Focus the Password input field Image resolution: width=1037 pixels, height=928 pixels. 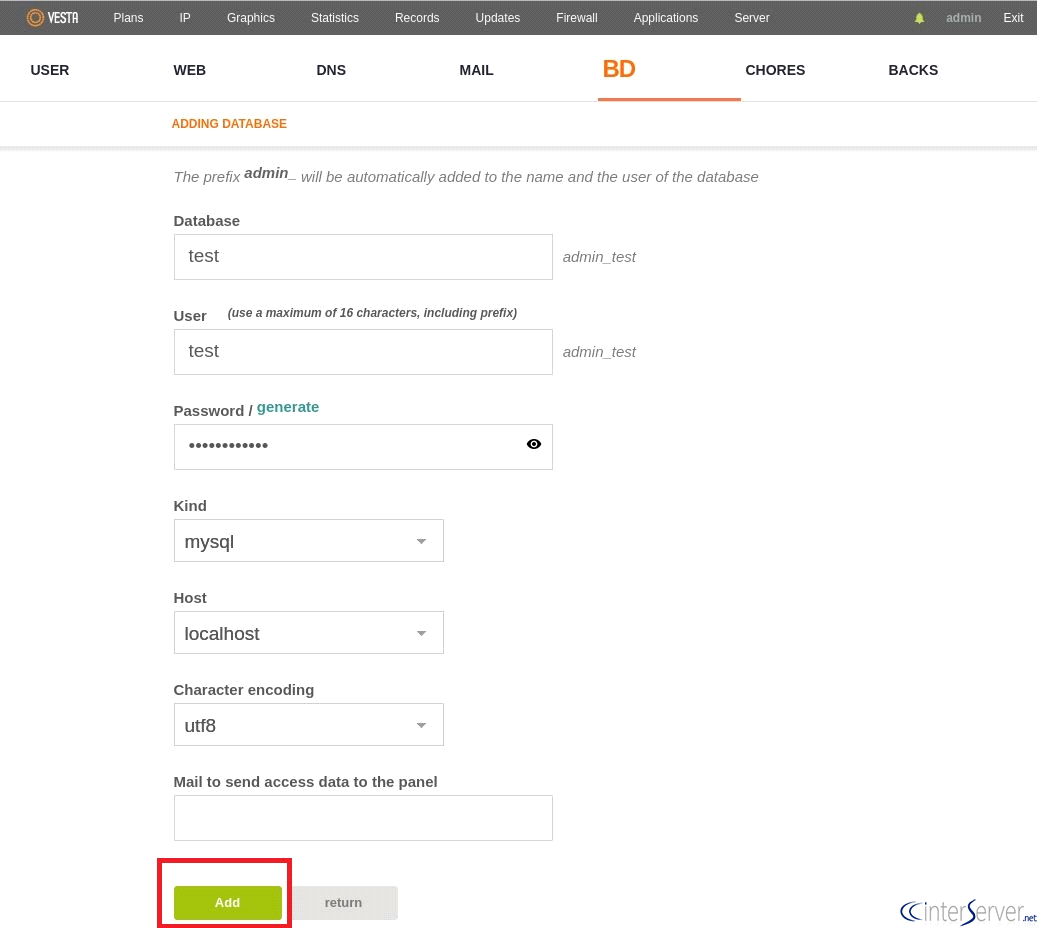(x=363, y=447)
